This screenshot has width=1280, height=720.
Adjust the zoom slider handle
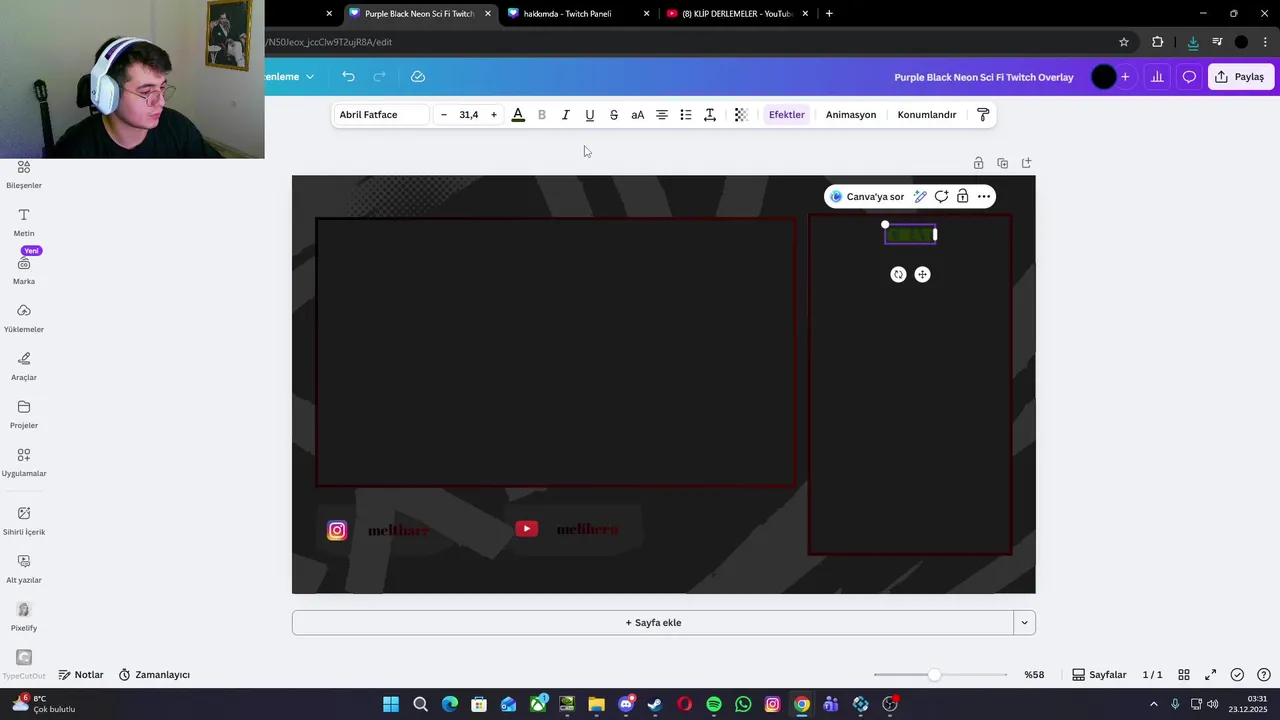pos(934,675)
